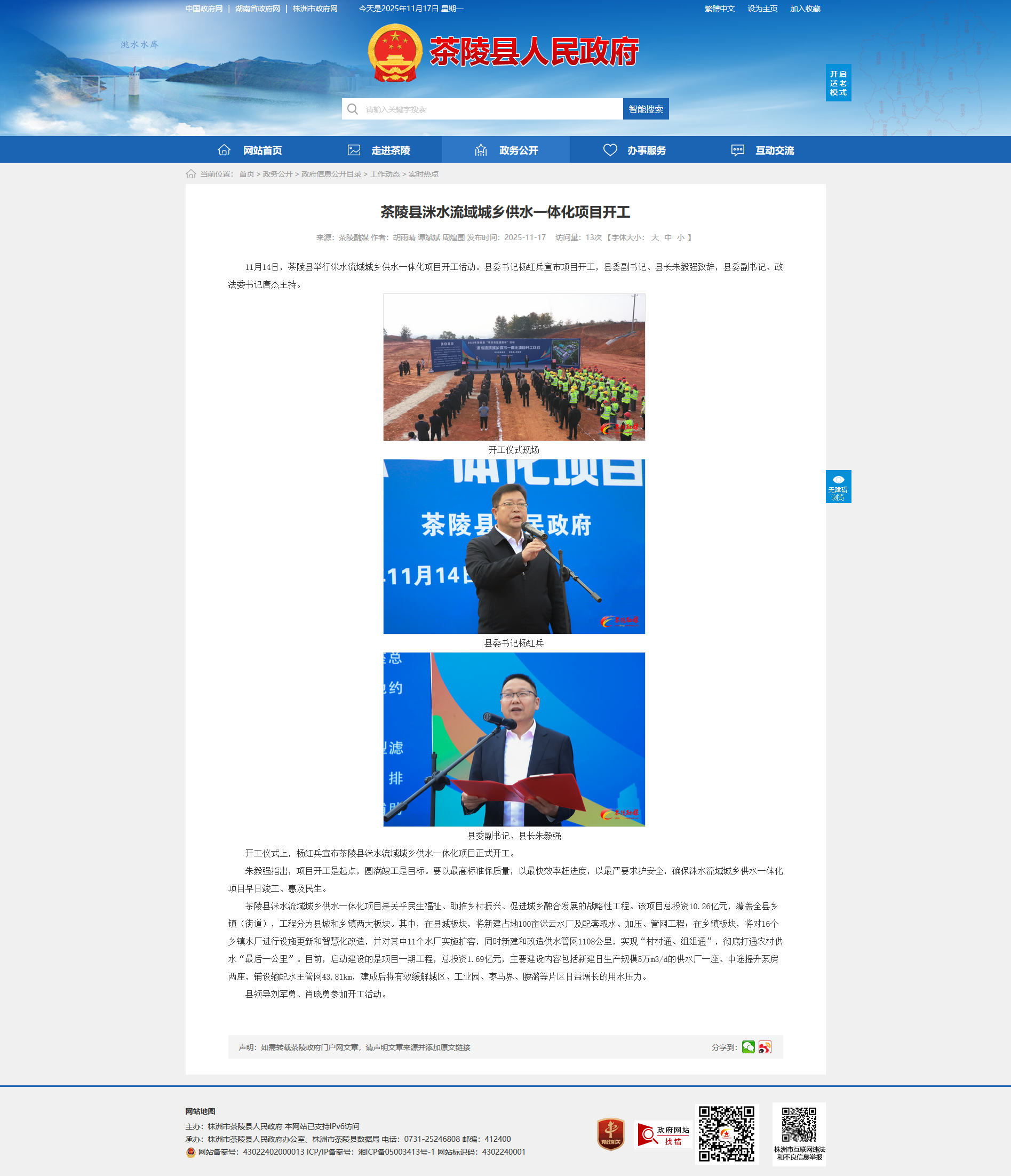Click the 开工仪式现场 ceremony photo
Viewport: 1011px width, 1176px height.
514,367
